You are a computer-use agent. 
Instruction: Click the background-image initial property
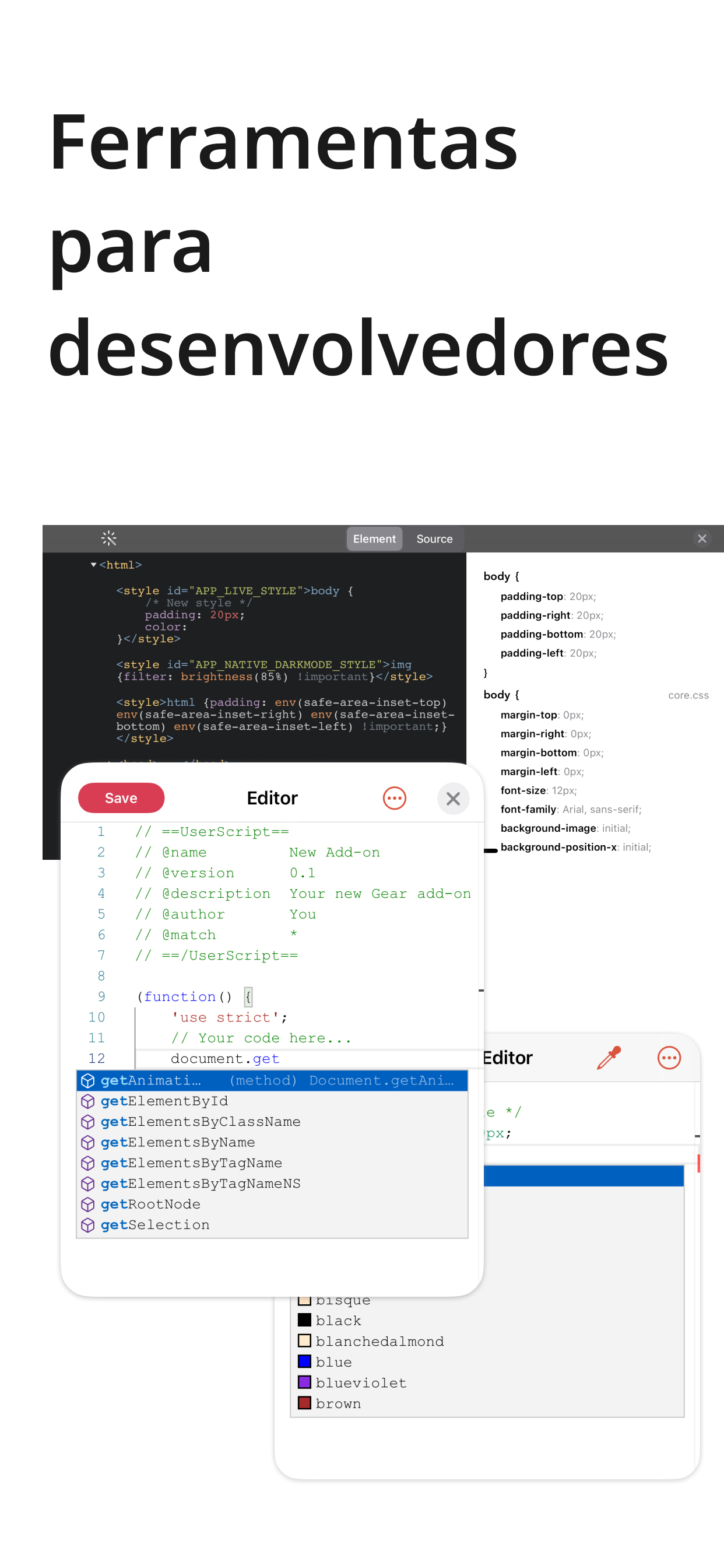coord(565,828)
